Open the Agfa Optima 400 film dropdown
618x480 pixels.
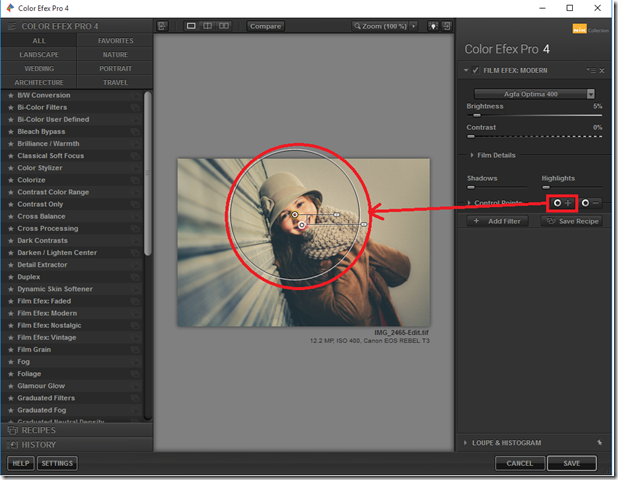click(534, 94)
